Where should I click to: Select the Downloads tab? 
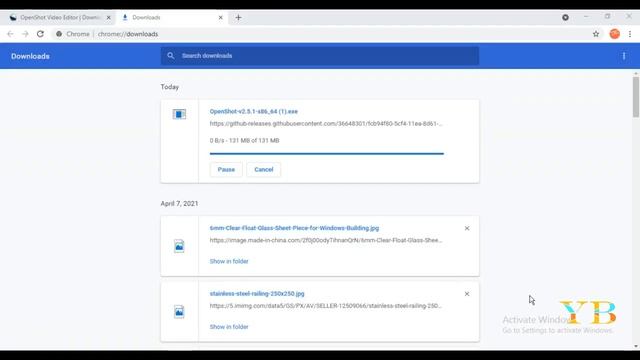pyautogui.click(x=171, y=18)
